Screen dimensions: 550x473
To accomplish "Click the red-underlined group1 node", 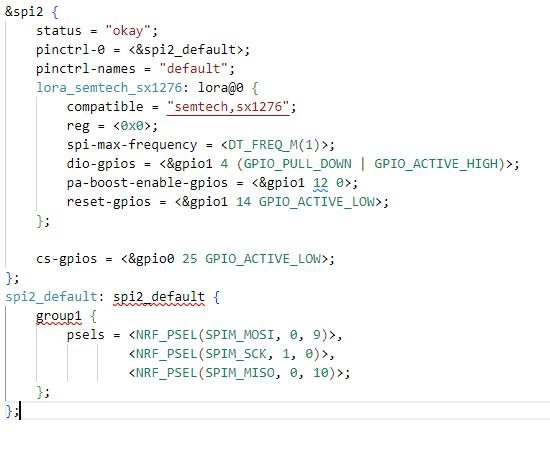I will (59, 316).
